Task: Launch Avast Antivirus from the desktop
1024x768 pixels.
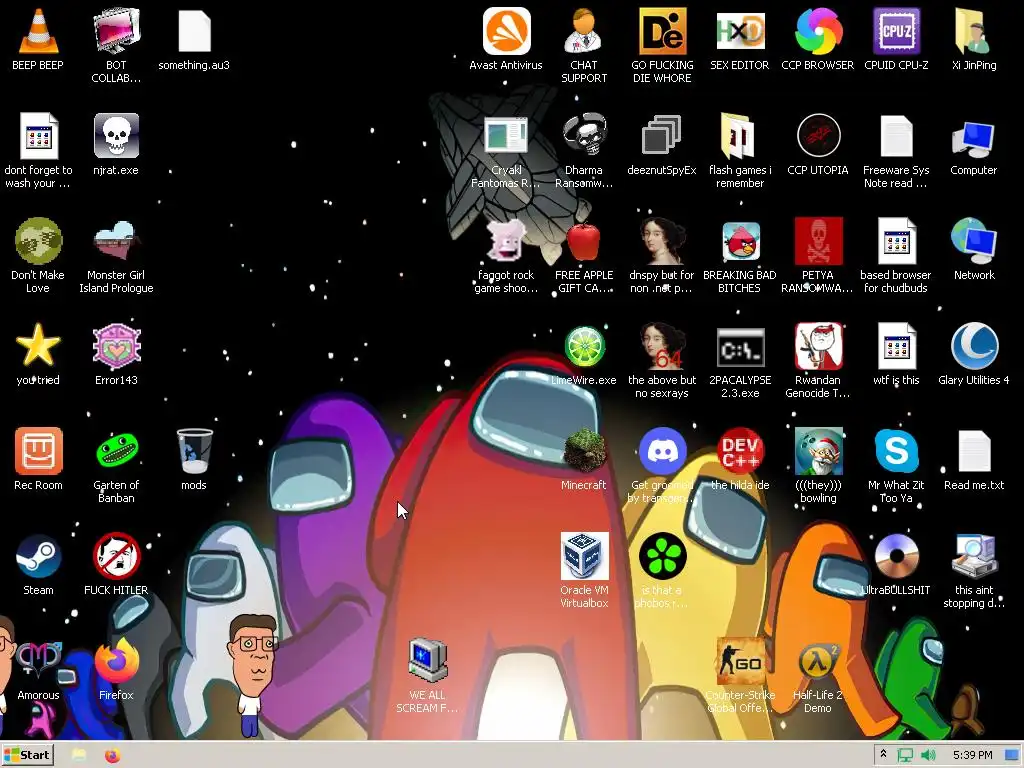Action: (x=506, y=31)
